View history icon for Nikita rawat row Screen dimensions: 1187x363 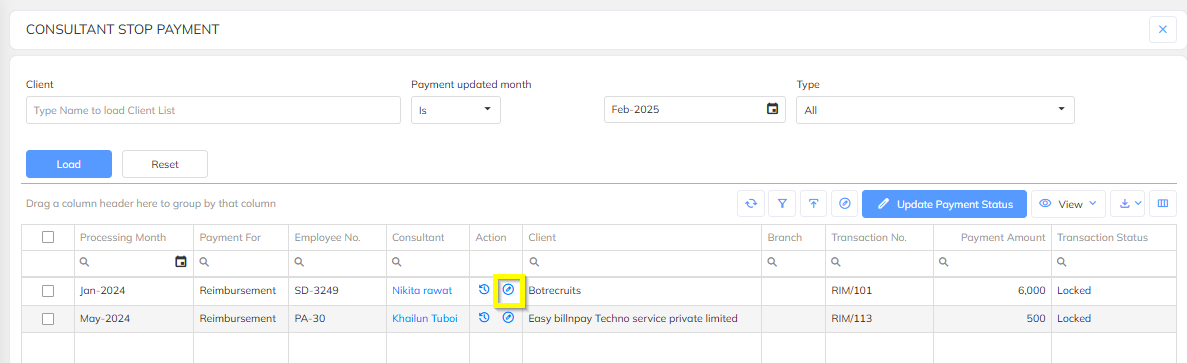pos(484,290)
